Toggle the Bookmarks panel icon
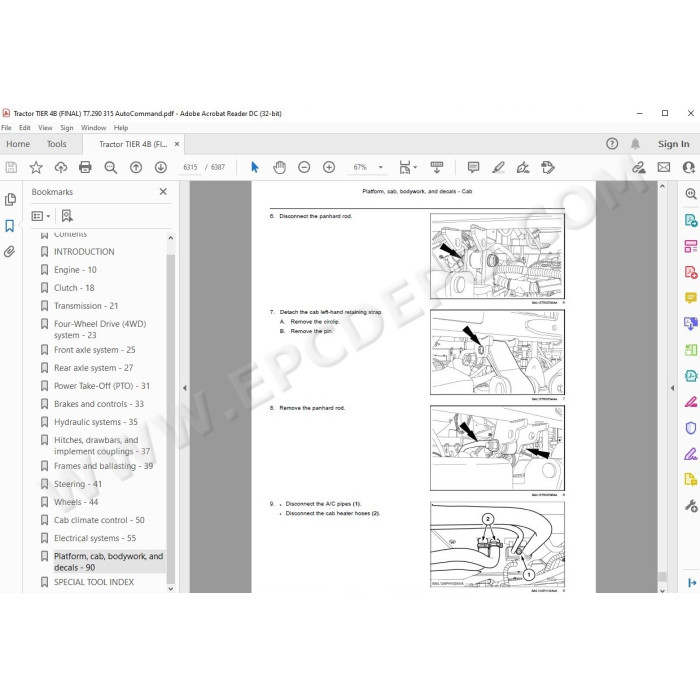This screenshot has width=700, height=700. (10, 225)
